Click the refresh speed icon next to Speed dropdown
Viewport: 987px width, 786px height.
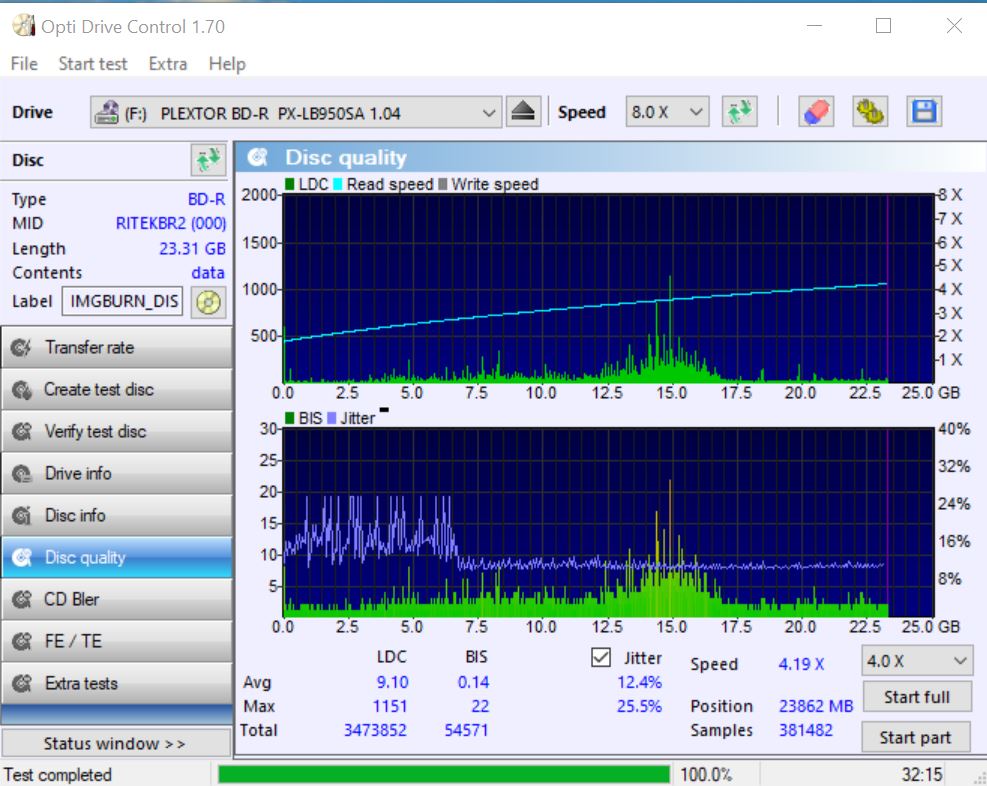click(x=740, y=112)
